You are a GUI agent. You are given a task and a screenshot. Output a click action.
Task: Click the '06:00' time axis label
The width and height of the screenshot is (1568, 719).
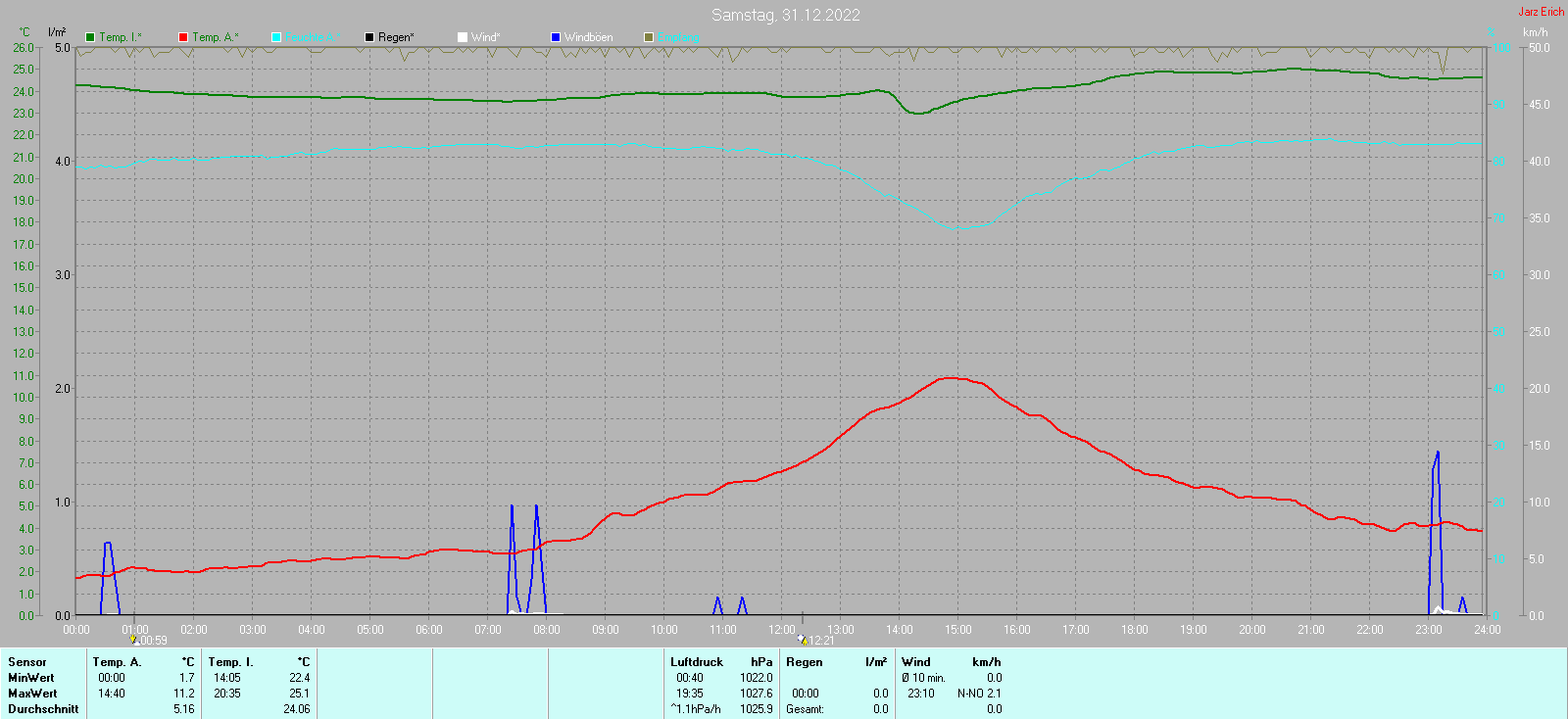pos(429,630)
